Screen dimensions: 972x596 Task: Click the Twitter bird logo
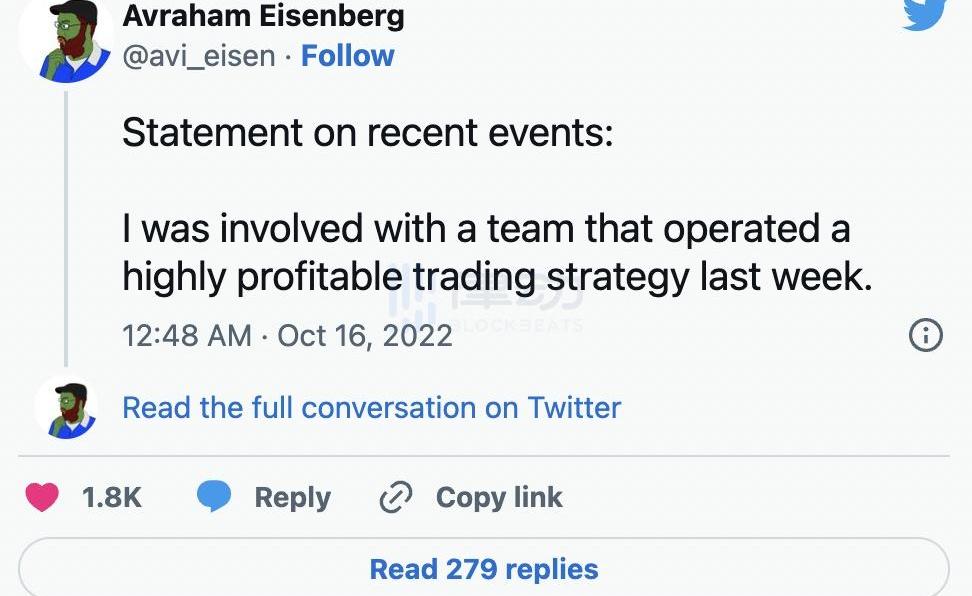[x=925, y=14]
